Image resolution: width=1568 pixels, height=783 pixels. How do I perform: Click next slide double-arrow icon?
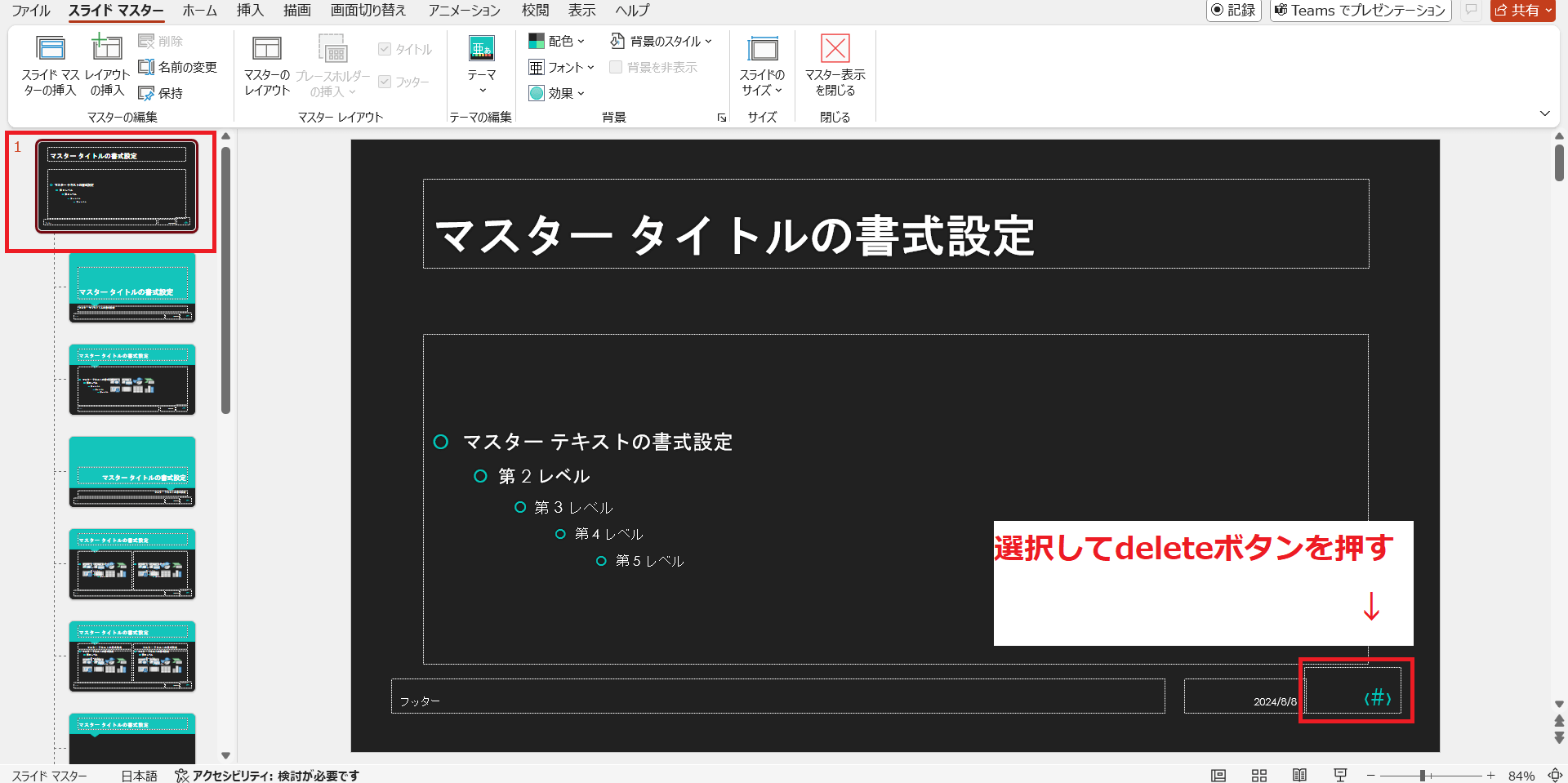[x=1559, y=737]
